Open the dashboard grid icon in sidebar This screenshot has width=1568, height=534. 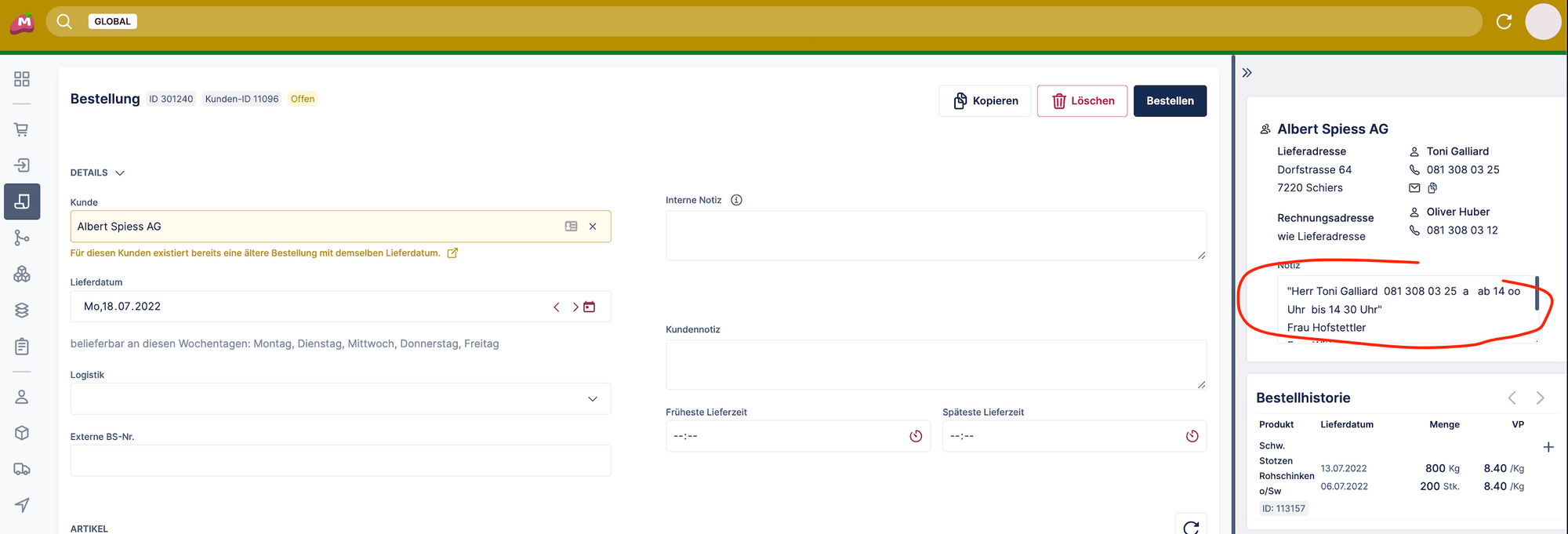pos(22,79)
